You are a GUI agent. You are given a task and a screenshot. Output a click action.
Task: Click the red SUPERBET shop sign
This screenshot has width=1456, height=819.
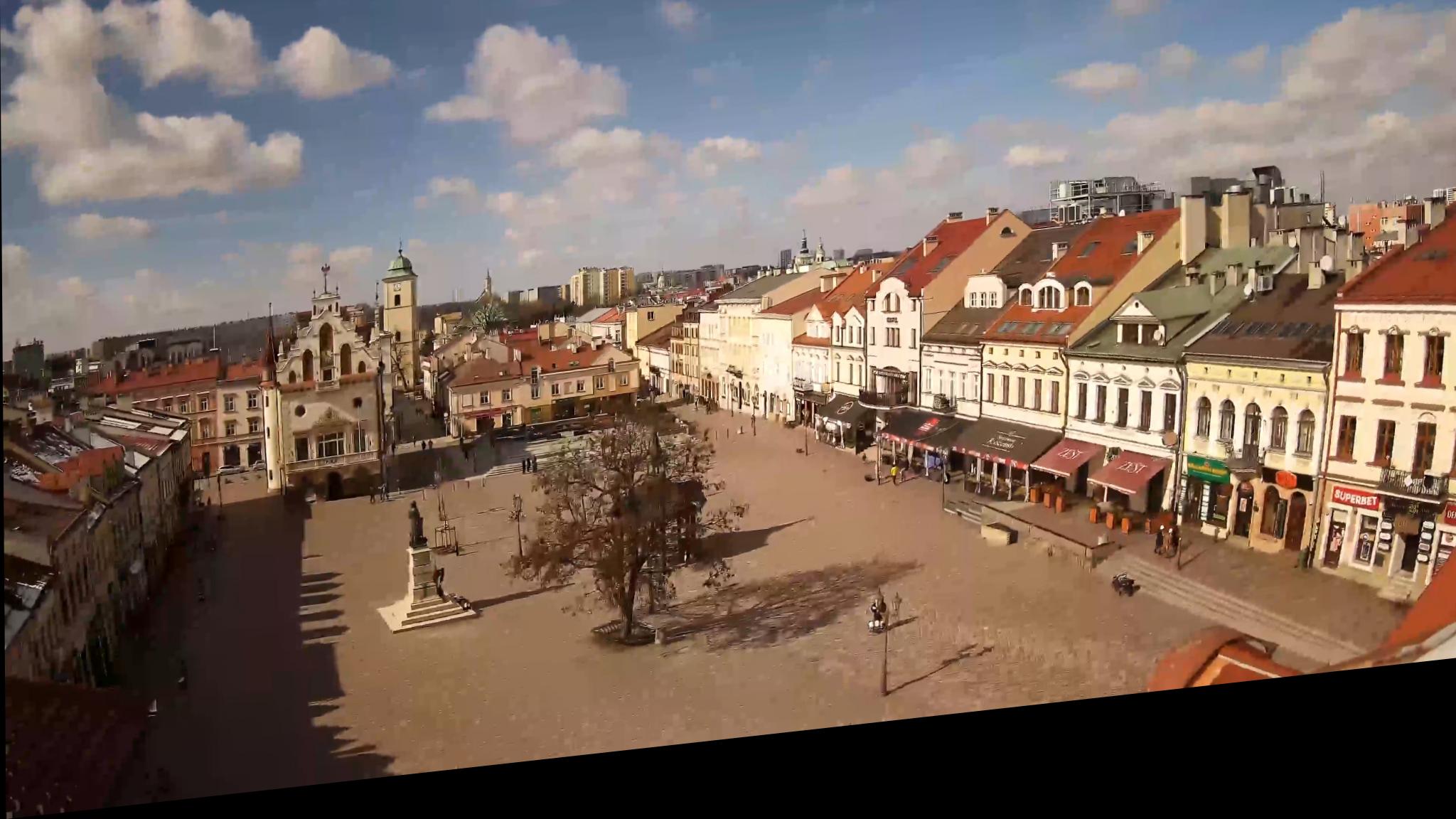(1355, 498)
